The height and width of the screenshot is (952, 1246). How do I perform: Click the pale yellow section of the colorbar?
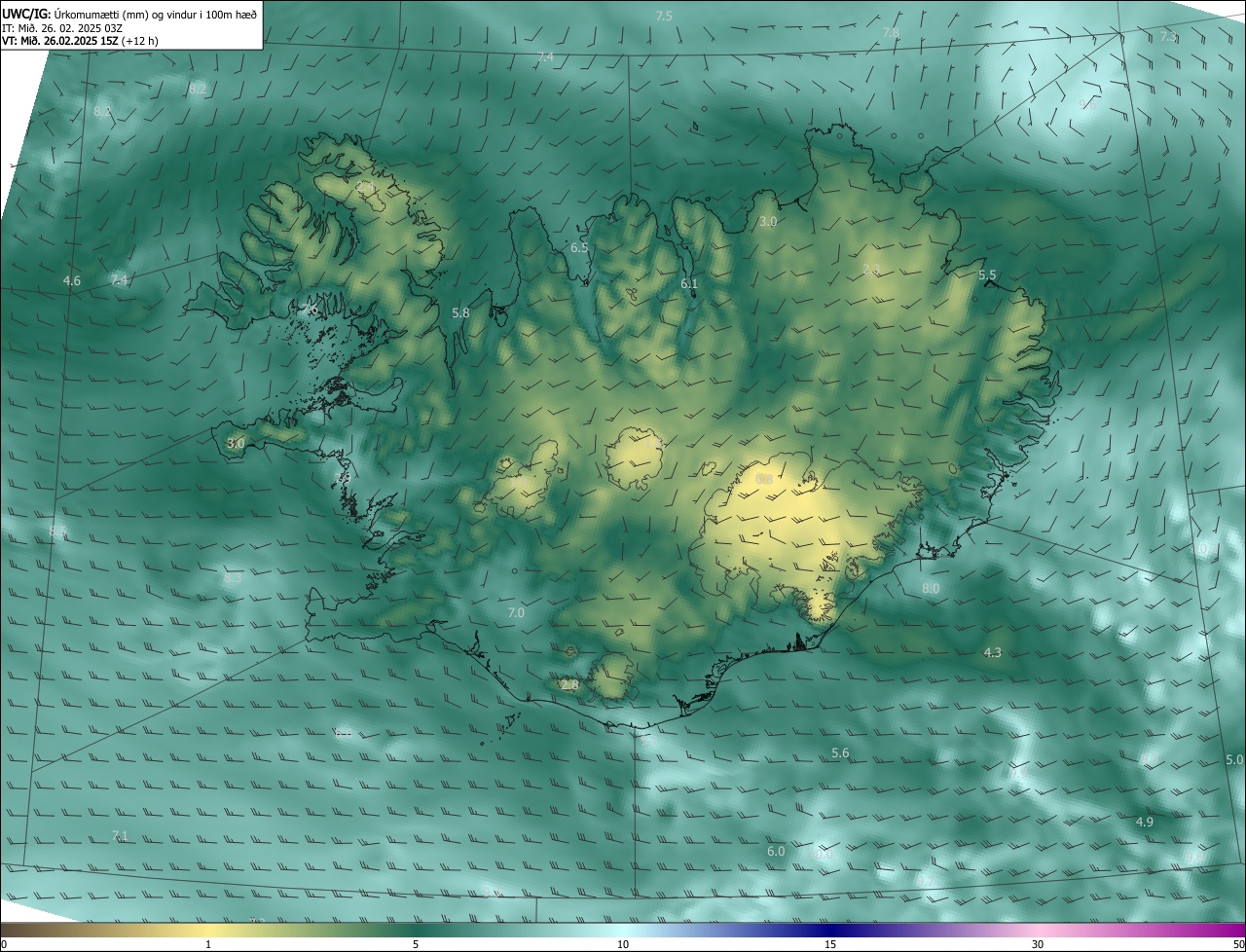[209, 930]
